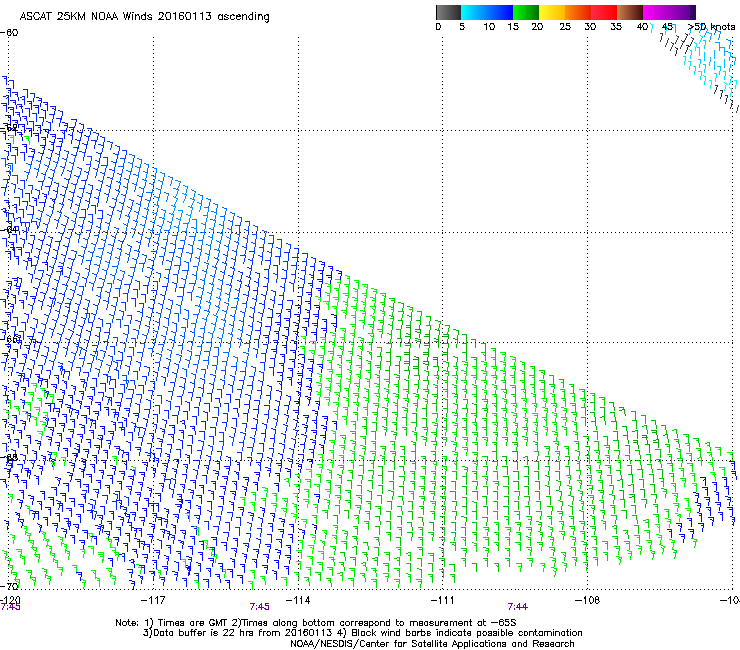Click the -70 latitude label
The height and width of the screenshot is (650, 740).
tap(9, 586)
